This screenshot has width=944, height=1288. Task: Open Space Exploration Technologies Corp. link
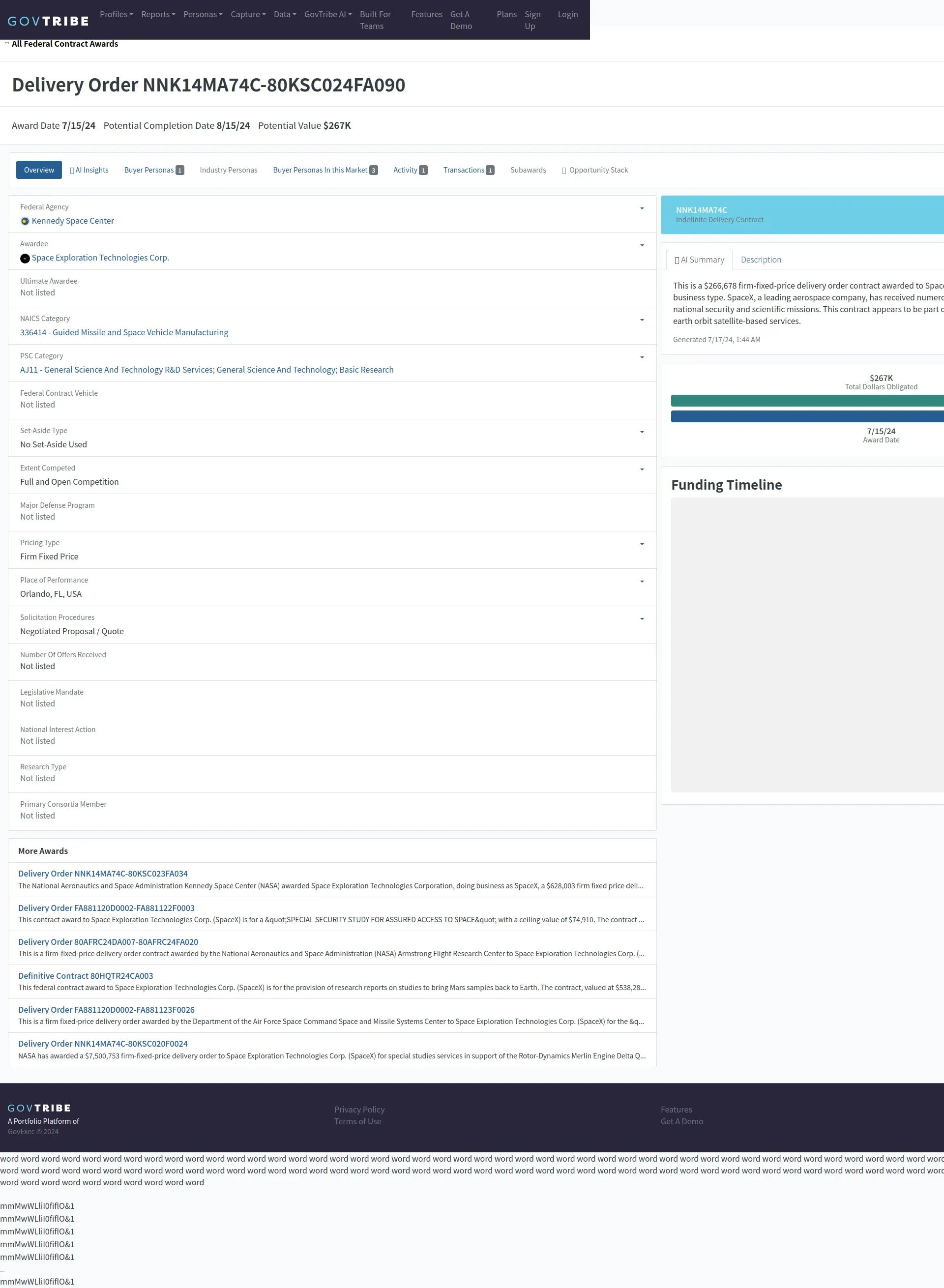(x=100, y=258)
